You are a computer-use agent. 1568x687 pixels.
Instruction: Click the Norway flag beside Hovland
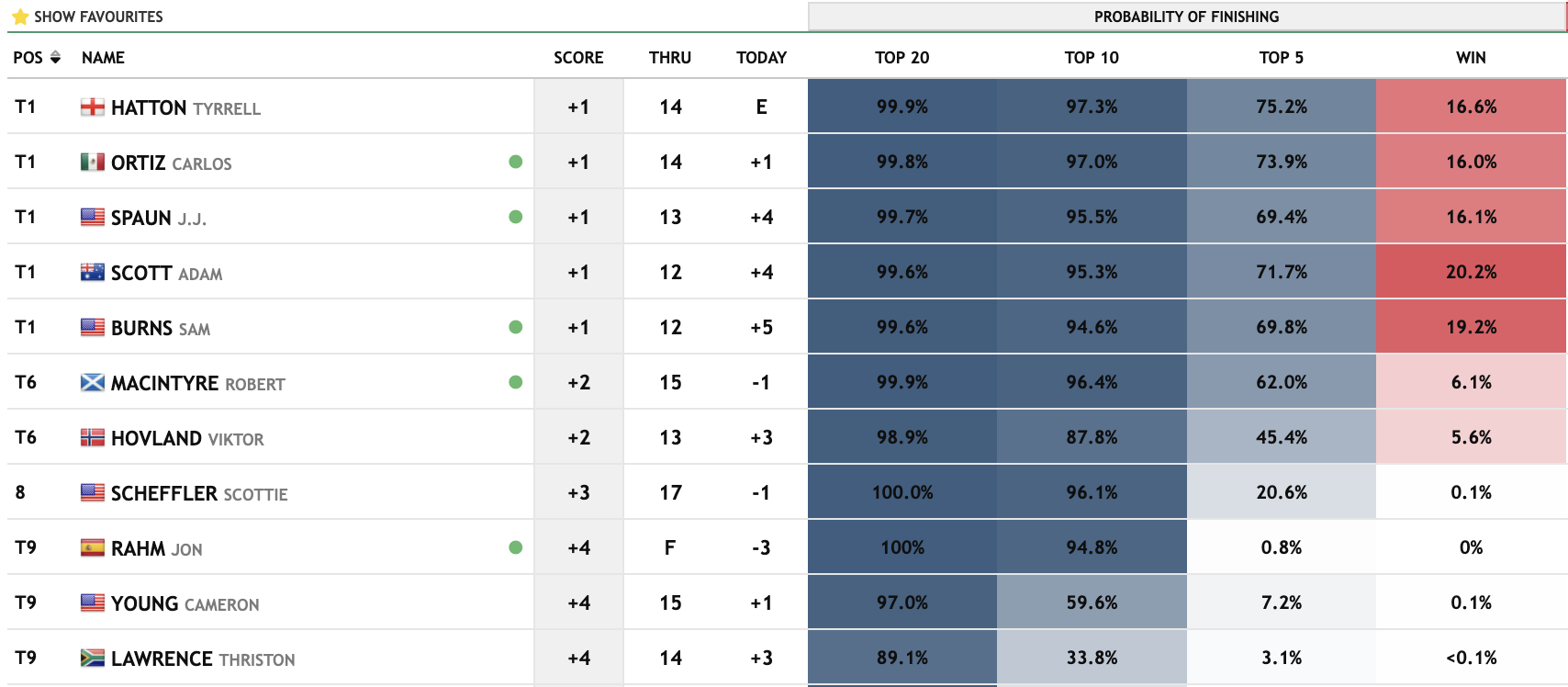click(92, 438)
